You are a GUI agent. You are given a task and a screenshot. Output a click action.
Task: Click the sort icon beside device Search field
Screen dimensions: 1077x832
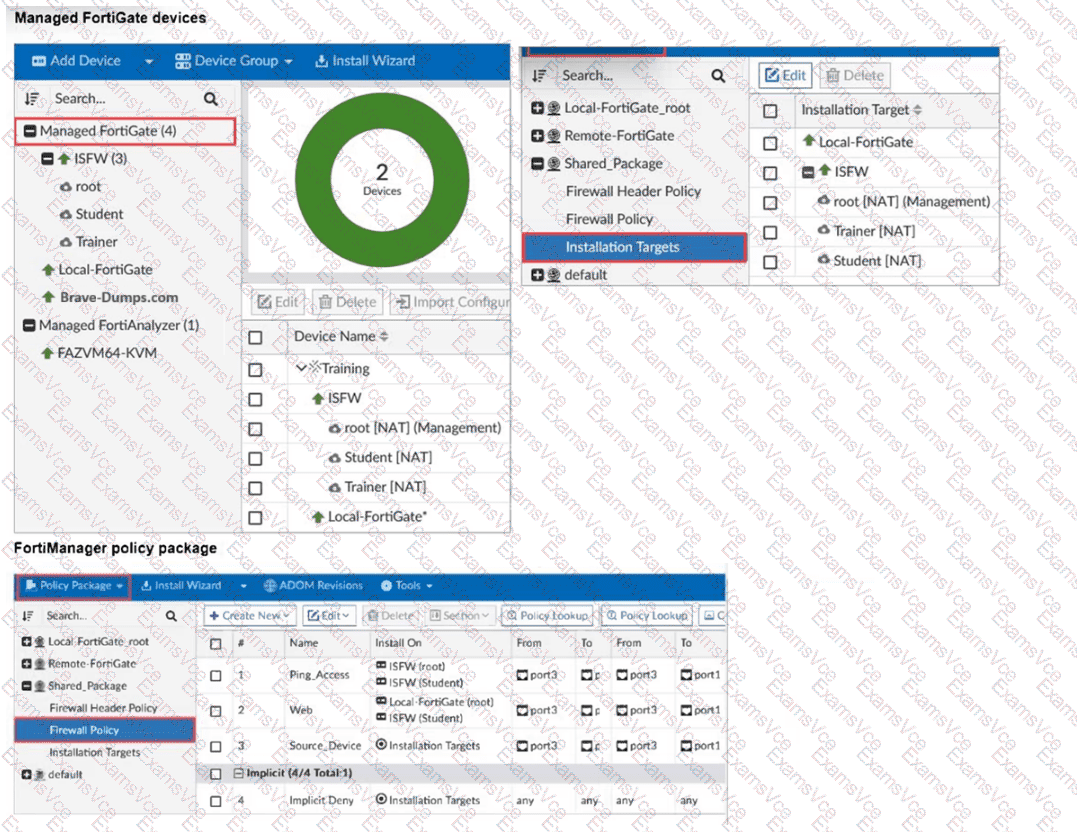(32, 99)
